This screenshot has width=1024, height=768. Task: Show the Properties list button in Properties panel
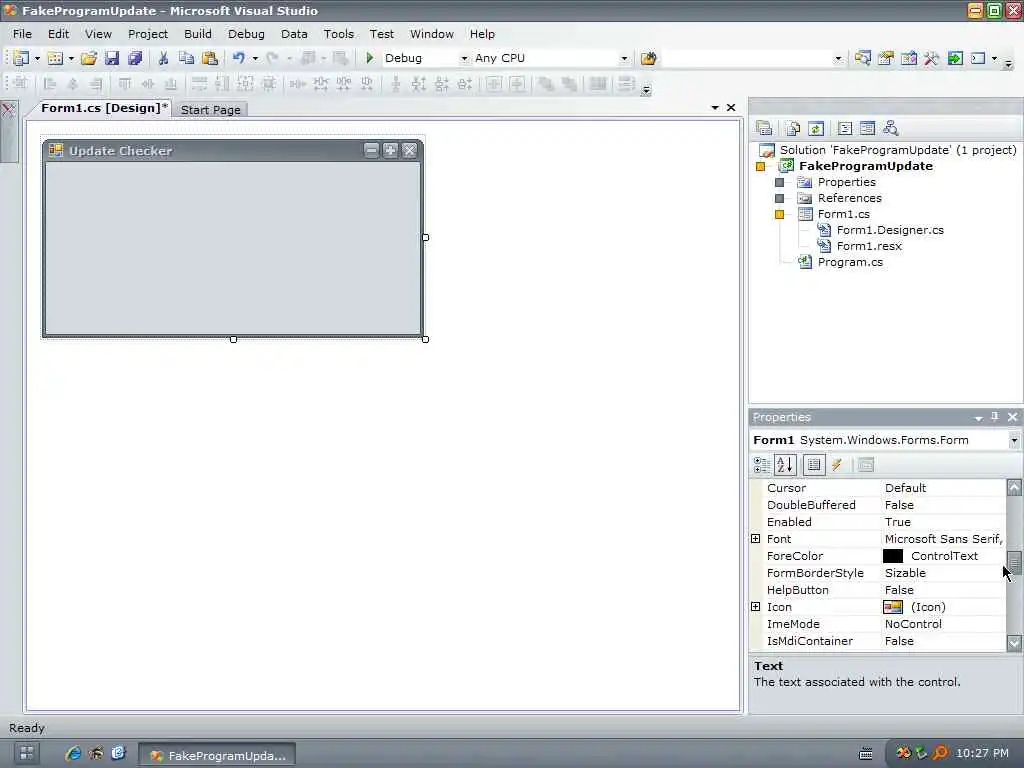click(814, 465)
